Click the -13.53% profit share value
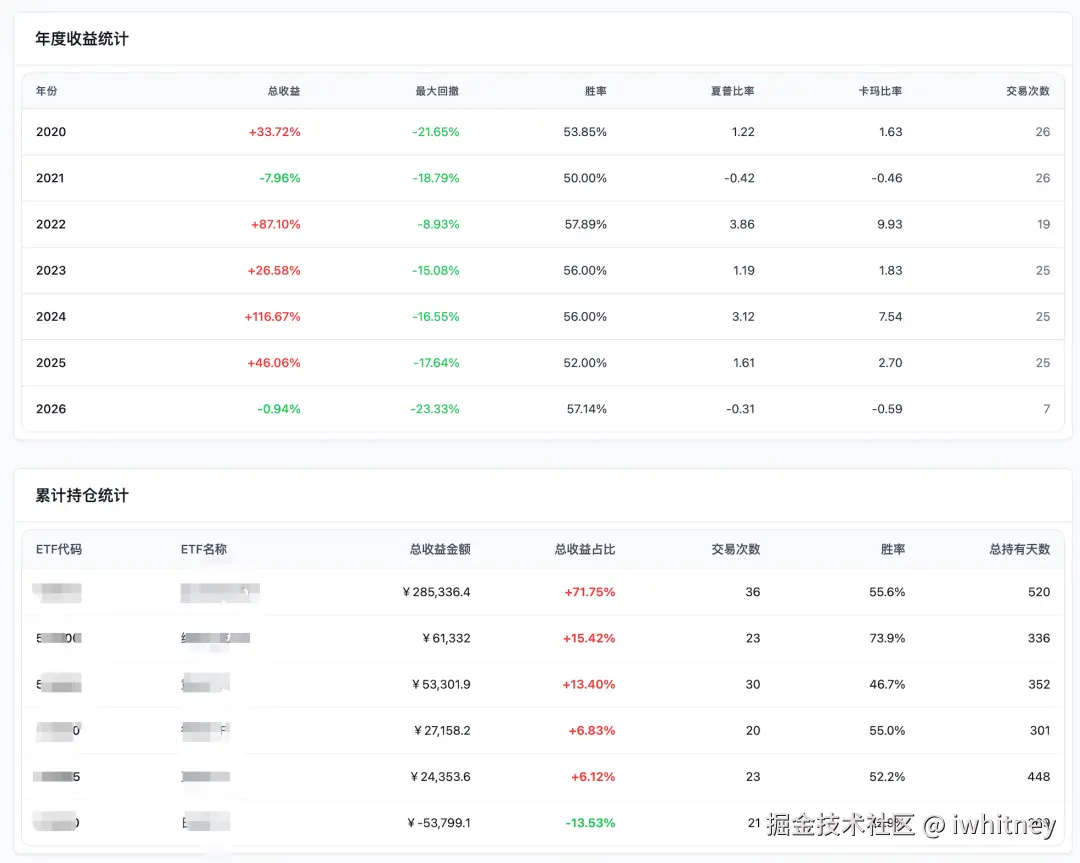Viewport: 1080px width, 863px height. pos(590,822)
